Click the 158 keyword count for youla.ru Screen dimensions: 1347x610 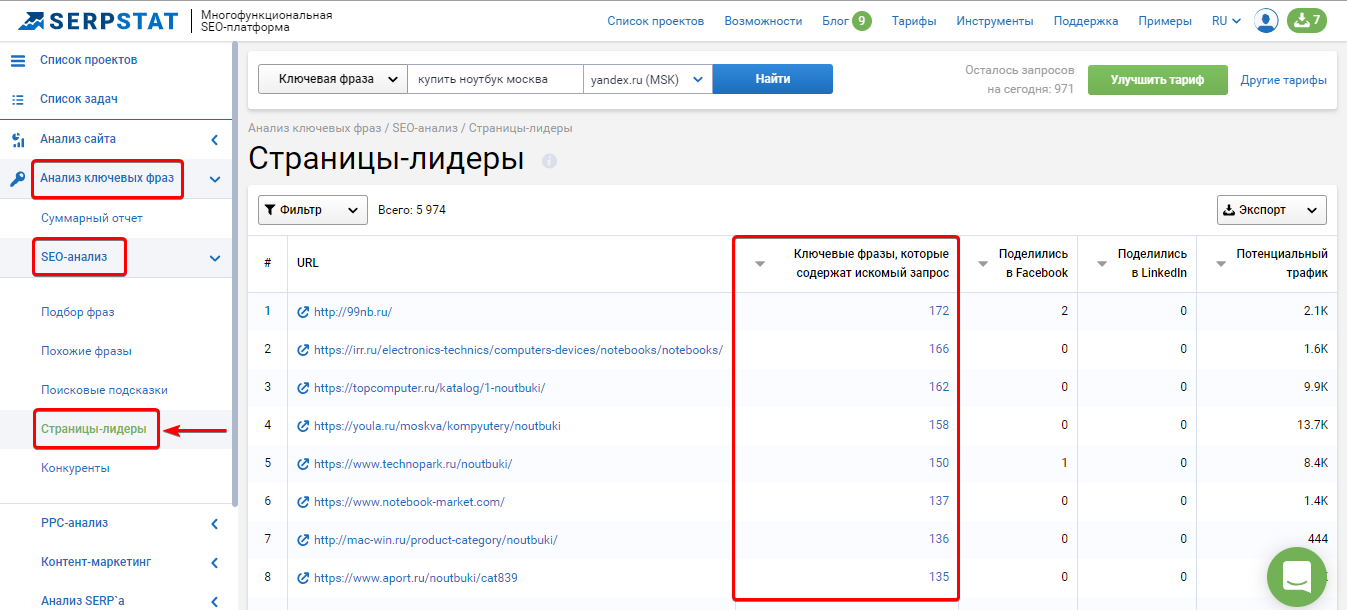pos(938,425)
